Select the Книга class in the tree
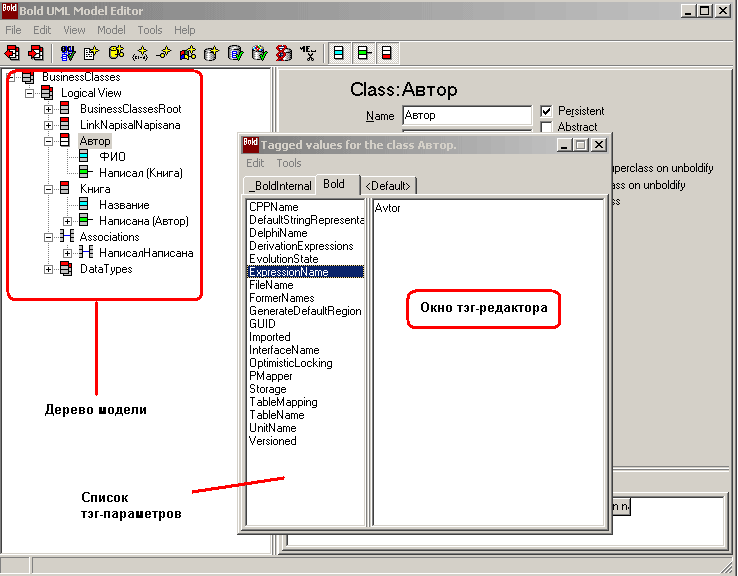 click(95, 189)
